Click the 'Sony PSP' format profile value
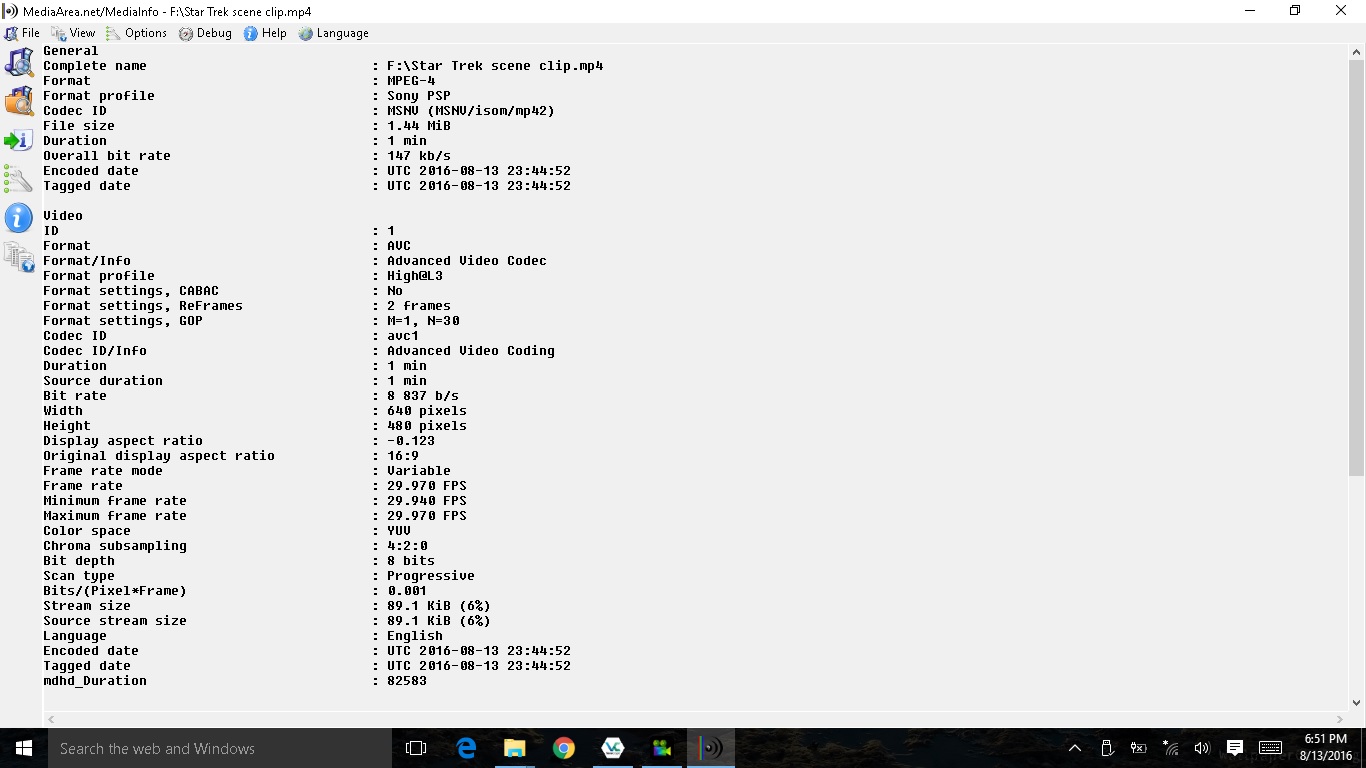Screen dimensions: 1366x768 pos(419,96)
